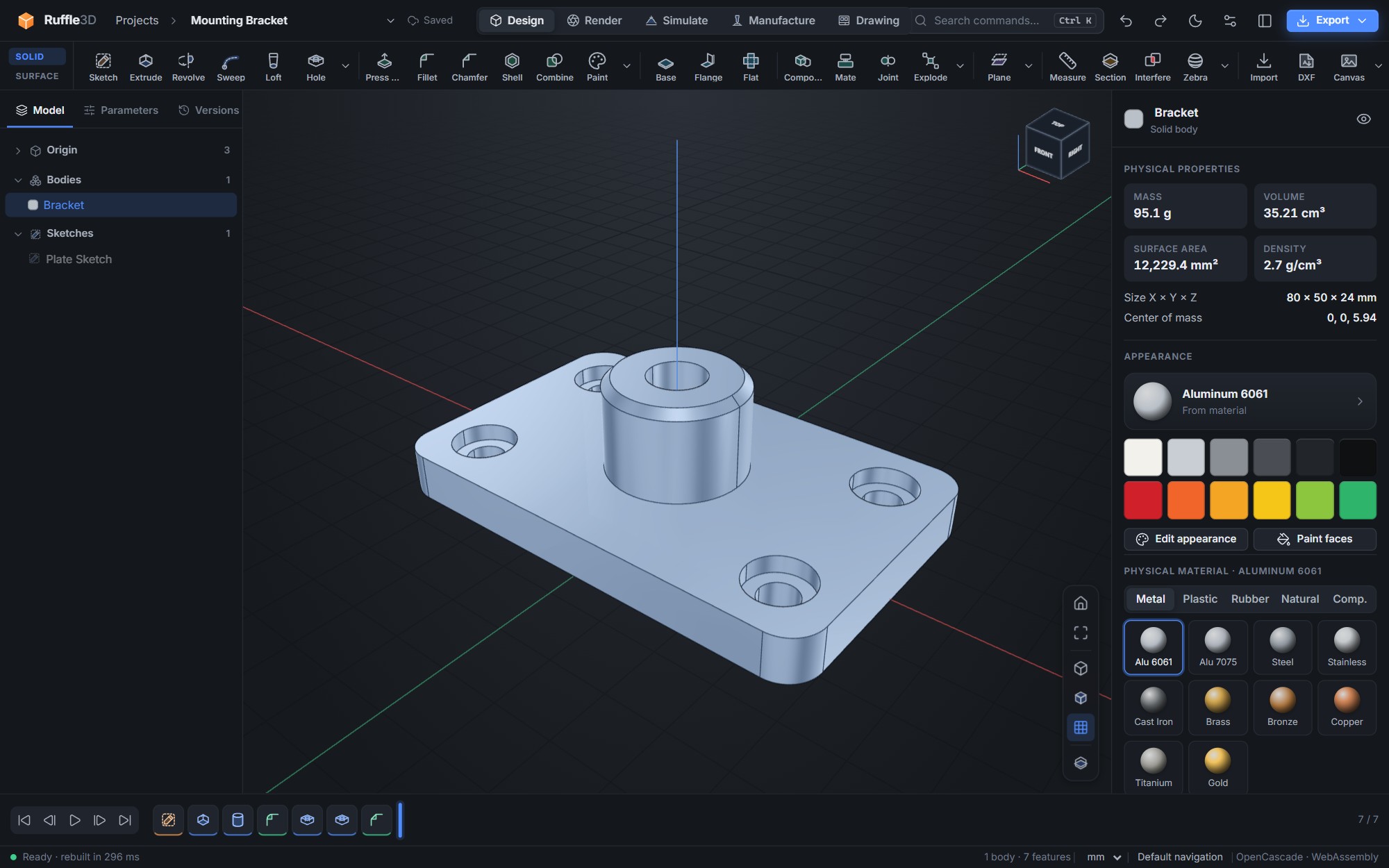Click the Export button
The width and height of the screenshot is (1389, 868).
coord(1332,21)
